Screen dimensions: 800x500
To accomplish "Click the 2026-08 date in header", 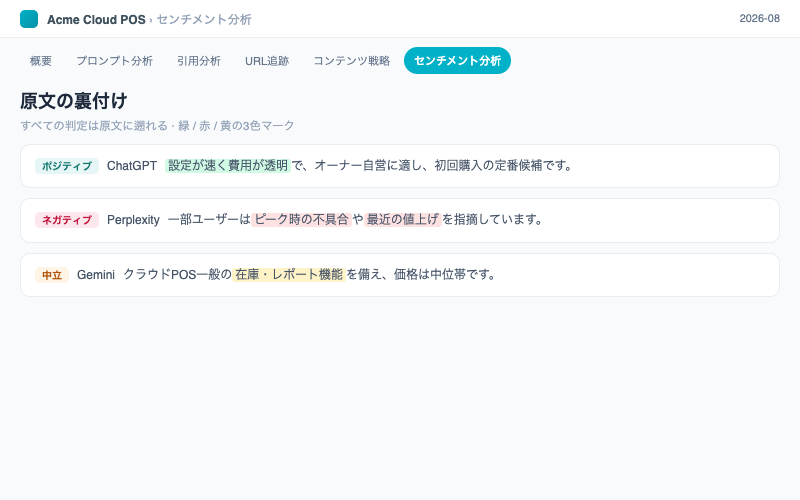I will pos(759,18).
